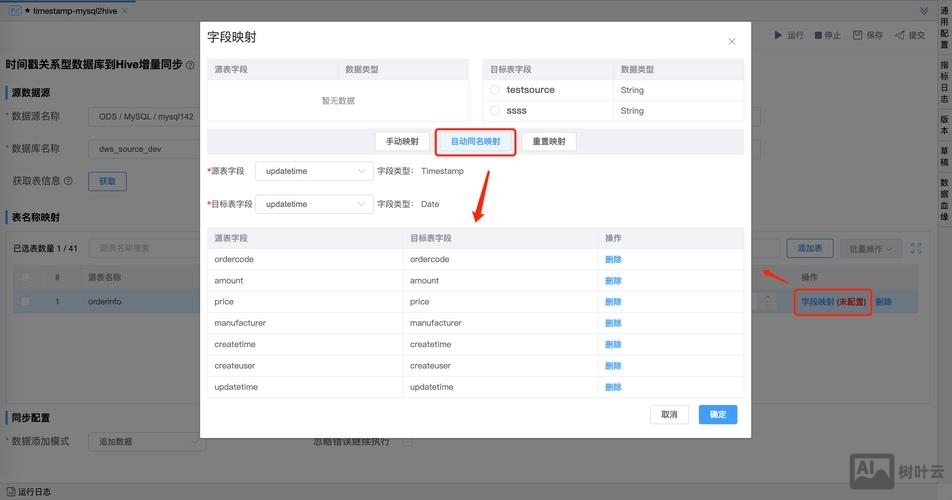
Task: Click the 获取 button
Action: [x=107, y=181]
